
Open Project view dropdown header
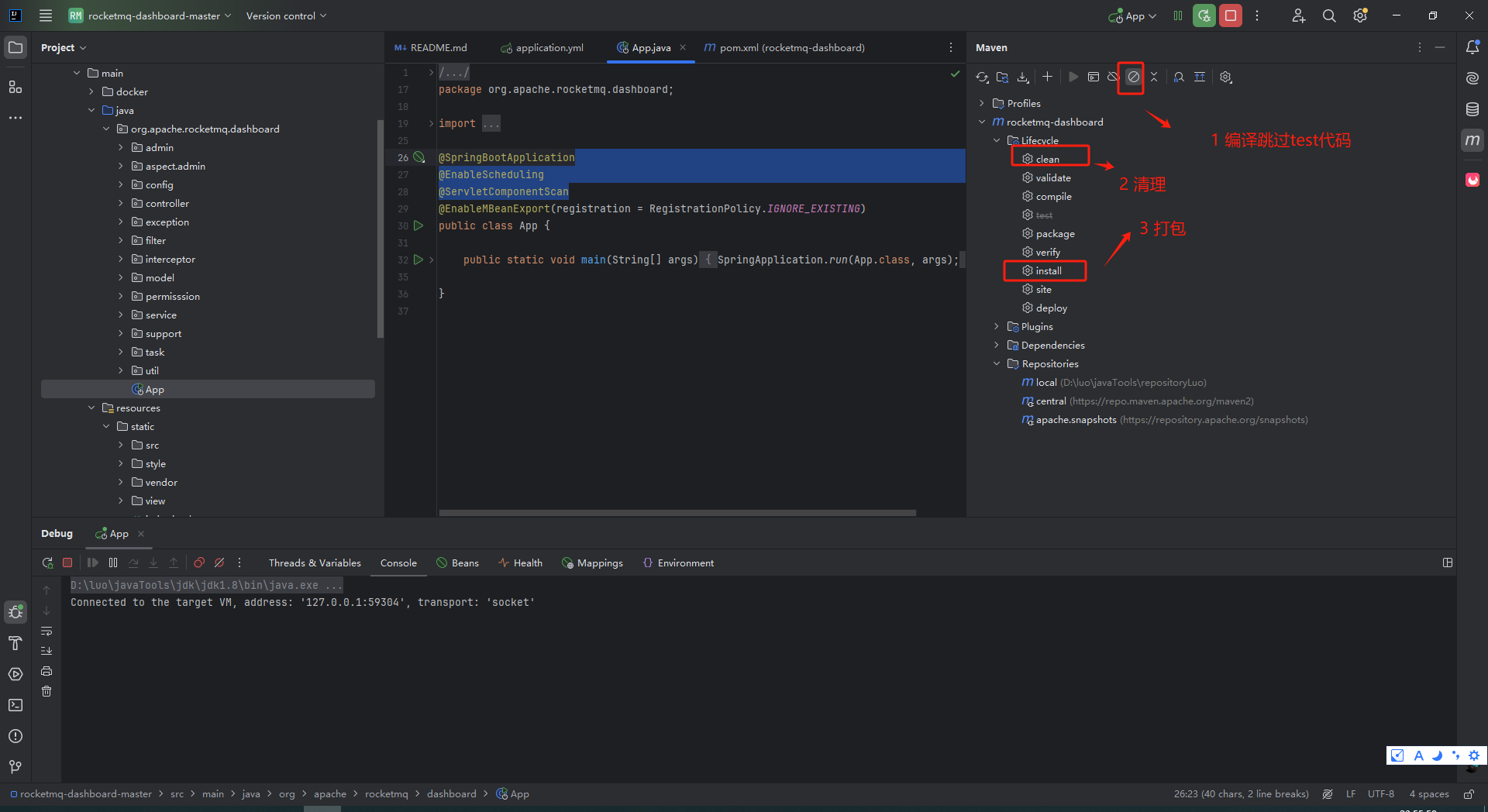tap(64, 47)
